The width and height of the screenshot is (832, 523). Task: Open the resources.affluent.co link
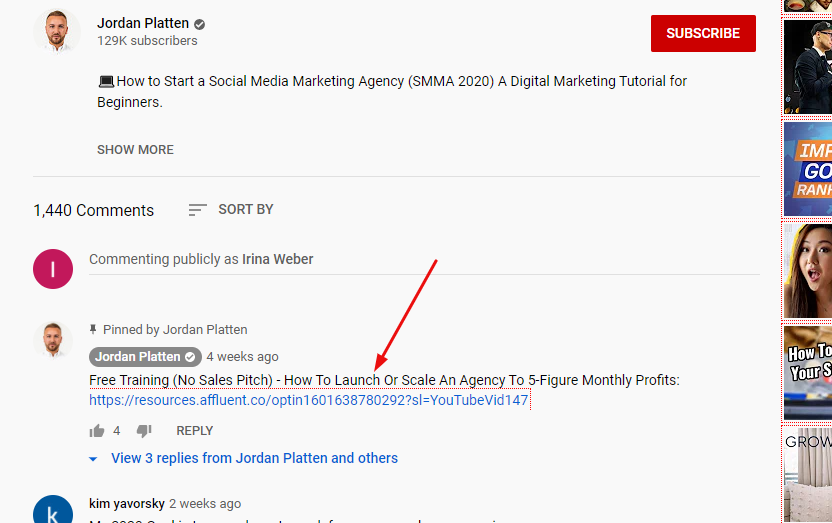pos(309,400)
